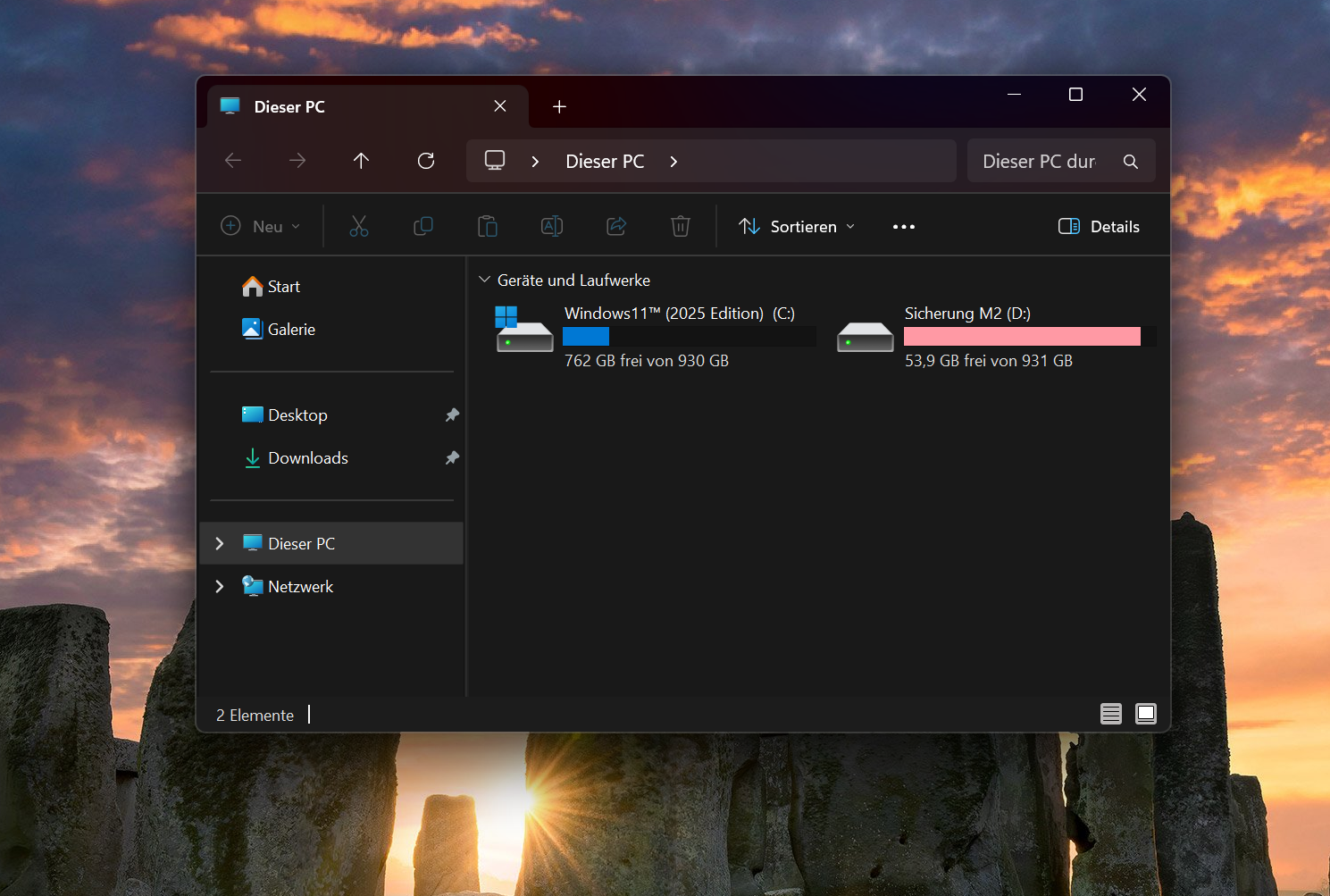Open the Sortieren dropdown
Viewport: 1330px width, 896px height.
pos(797,227)
